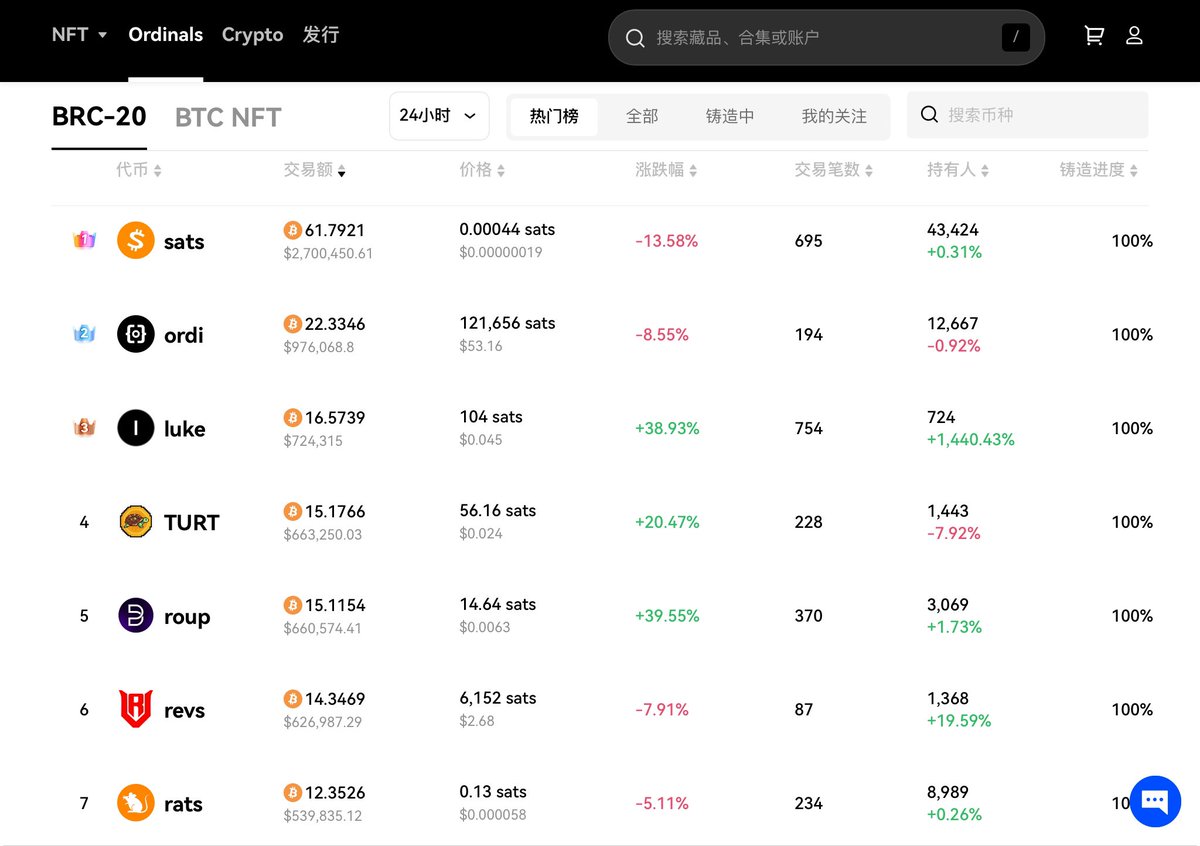Open the roup token name link

(x=187, y=617)
